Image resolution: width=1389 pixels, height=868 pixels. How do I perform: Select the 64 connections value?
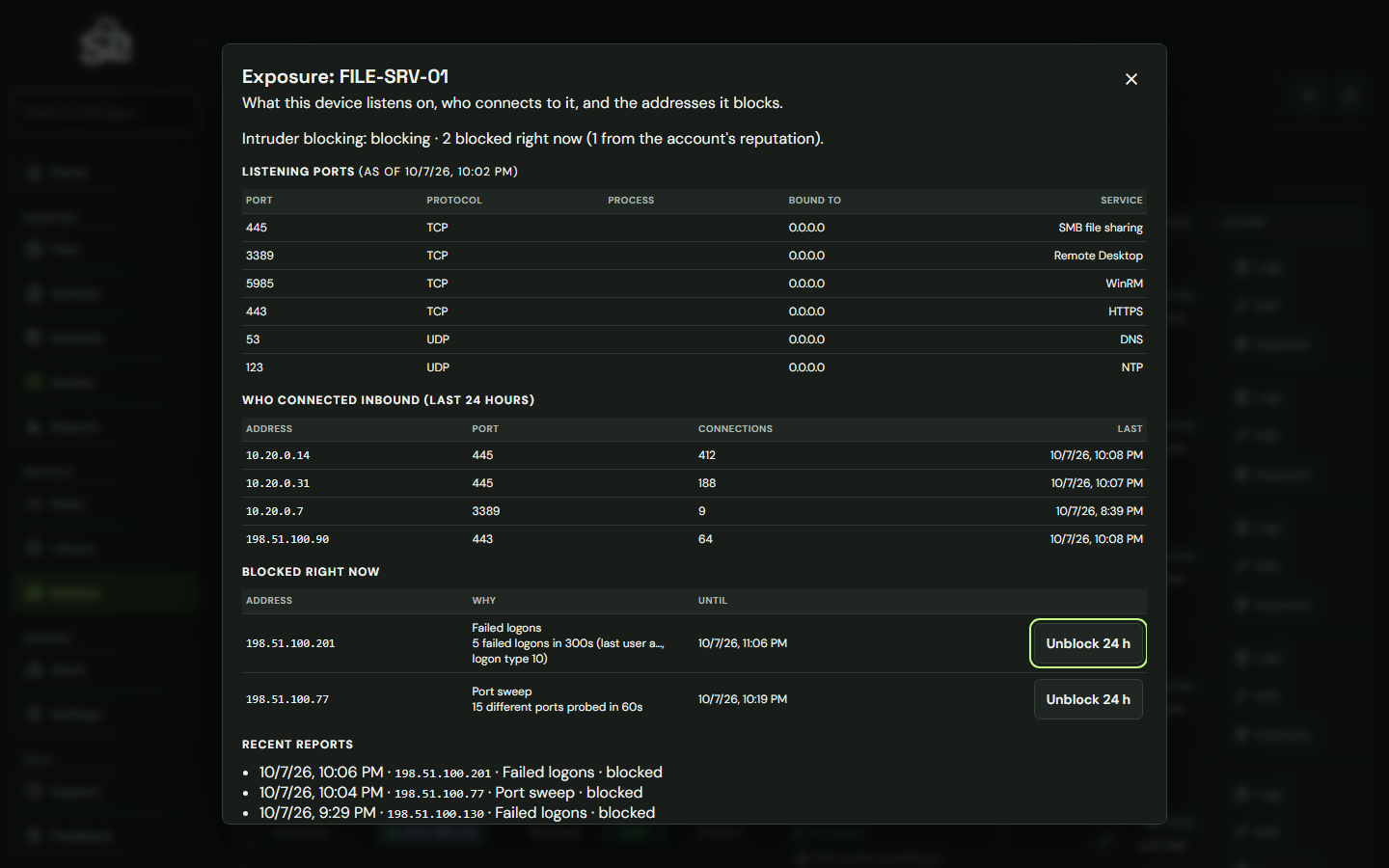(705, 539)
